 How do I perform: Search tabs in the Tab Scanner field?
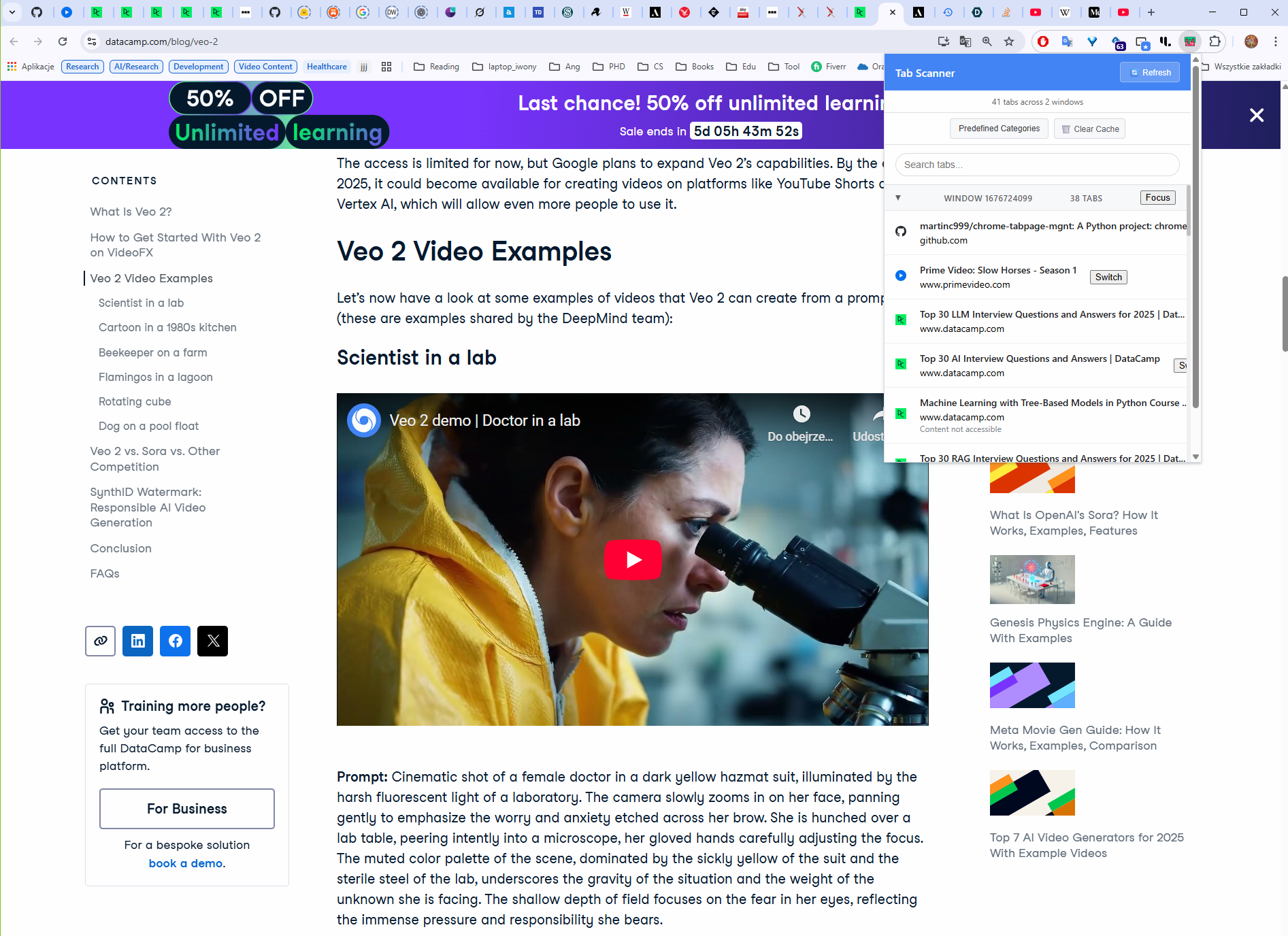pyautogui.click(x=1037, y=165)
